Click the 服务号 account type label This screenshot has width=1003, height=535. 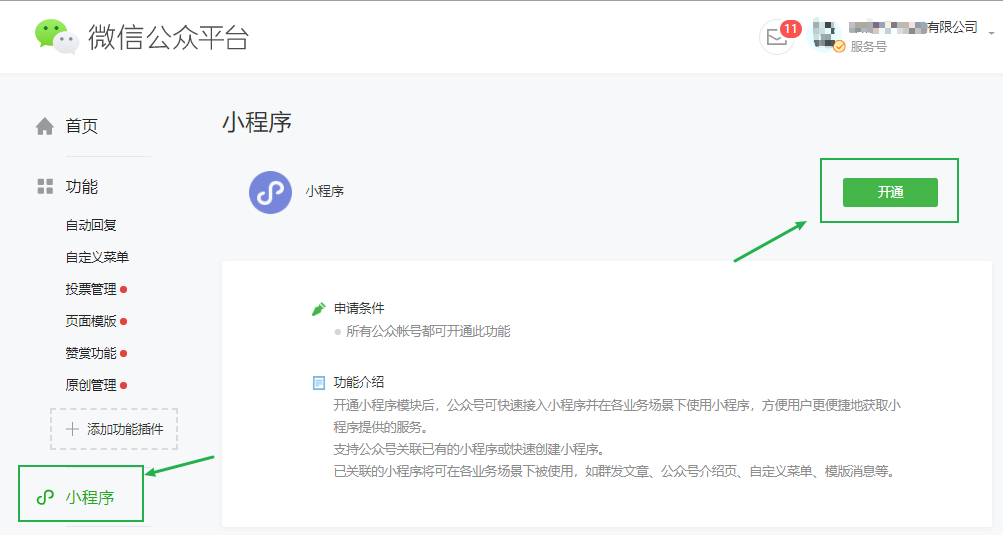click(x=868, y=47)
